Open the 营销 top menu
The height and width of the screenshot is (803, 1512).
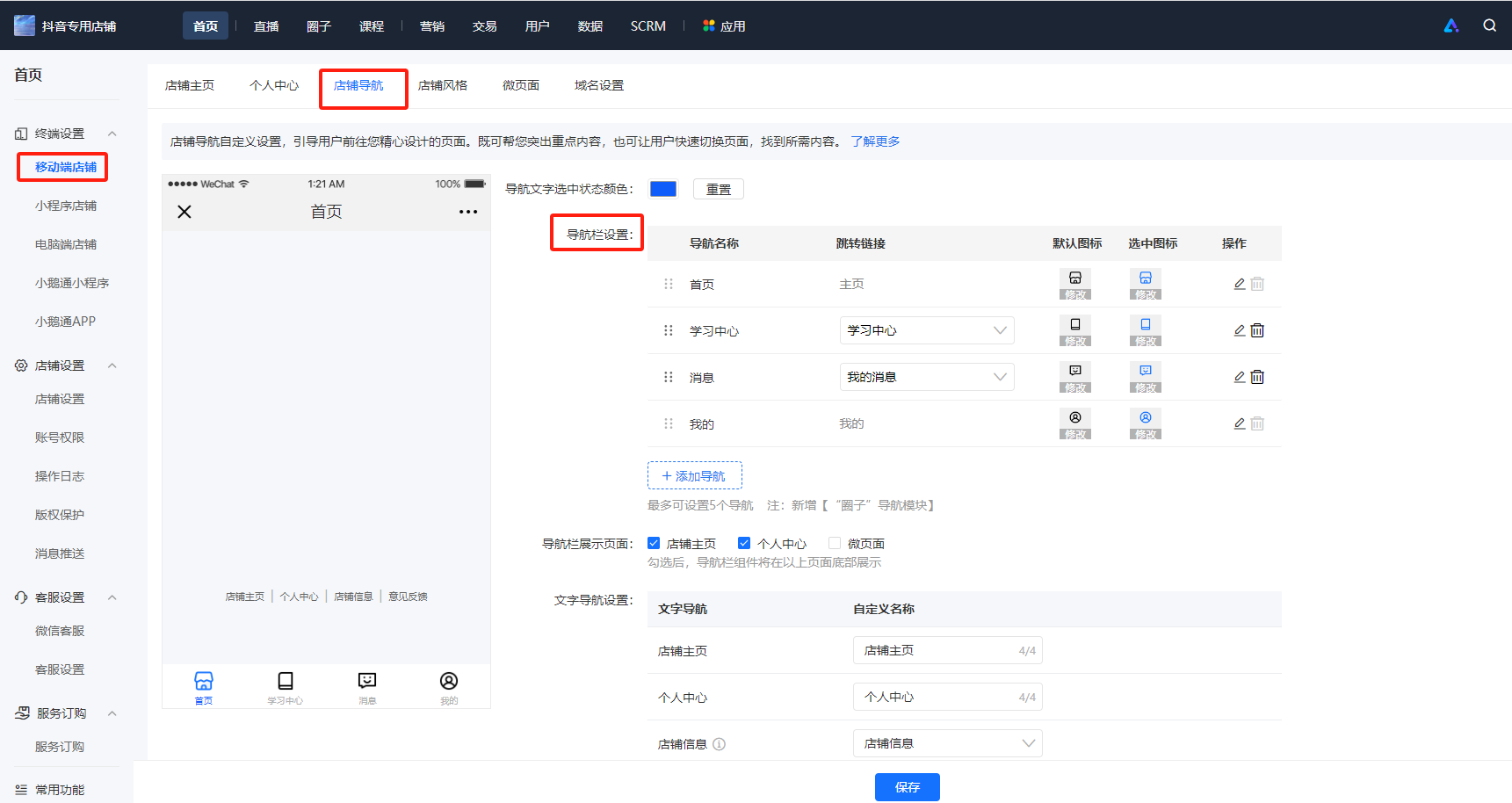click(x=432, y=26)
